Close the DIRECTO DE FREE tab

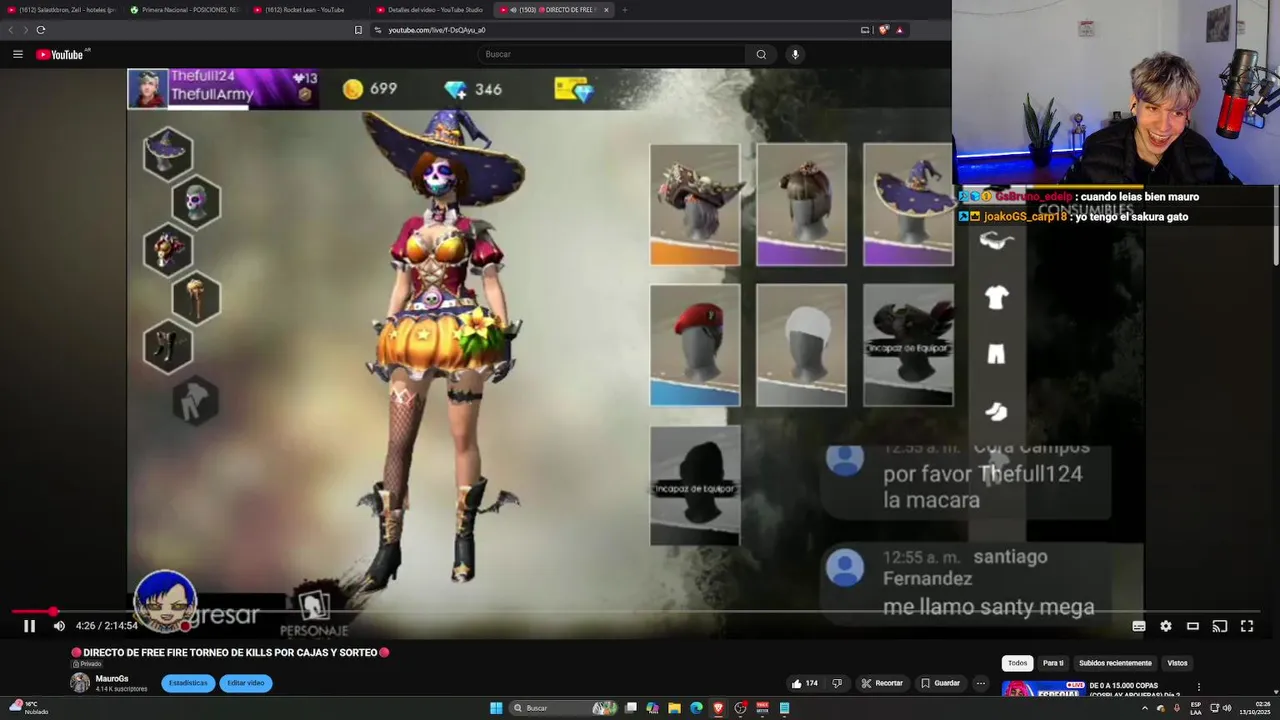(606, 10)
